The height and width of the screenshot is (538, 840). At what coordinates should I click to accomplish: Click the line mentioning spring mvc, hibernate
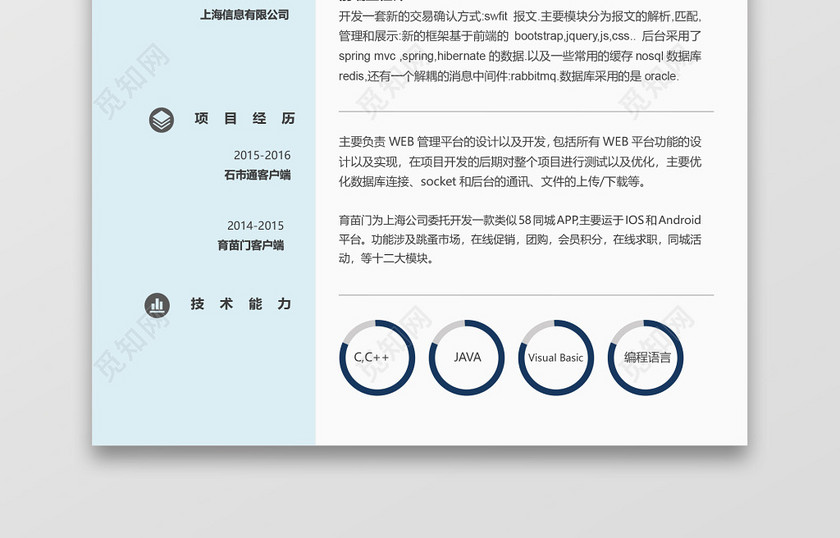(520, 56)
